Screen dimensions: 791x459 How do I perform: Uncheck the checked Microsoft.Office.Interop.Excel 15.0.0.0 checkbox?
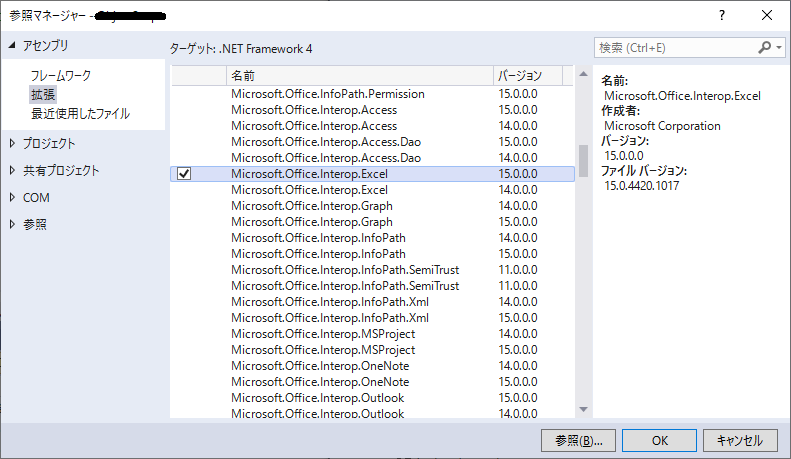pyautogui.click(x=184, y=174)
